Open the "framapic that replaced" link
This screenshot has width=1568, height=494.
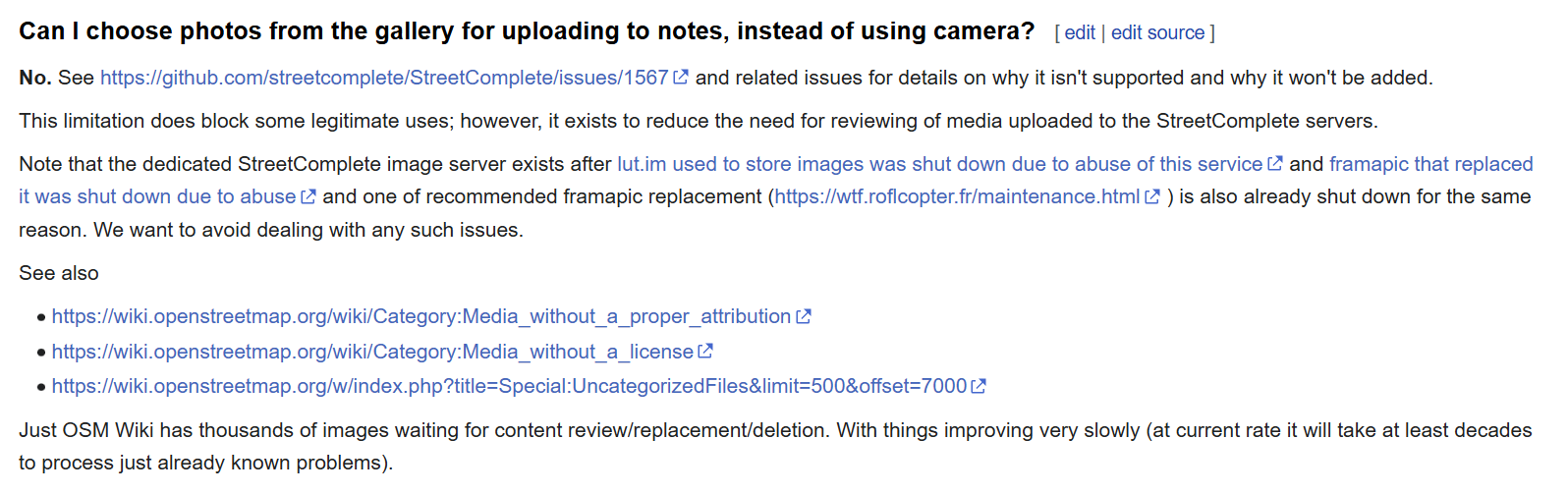pyautogui.click(x=1430, y=164)
